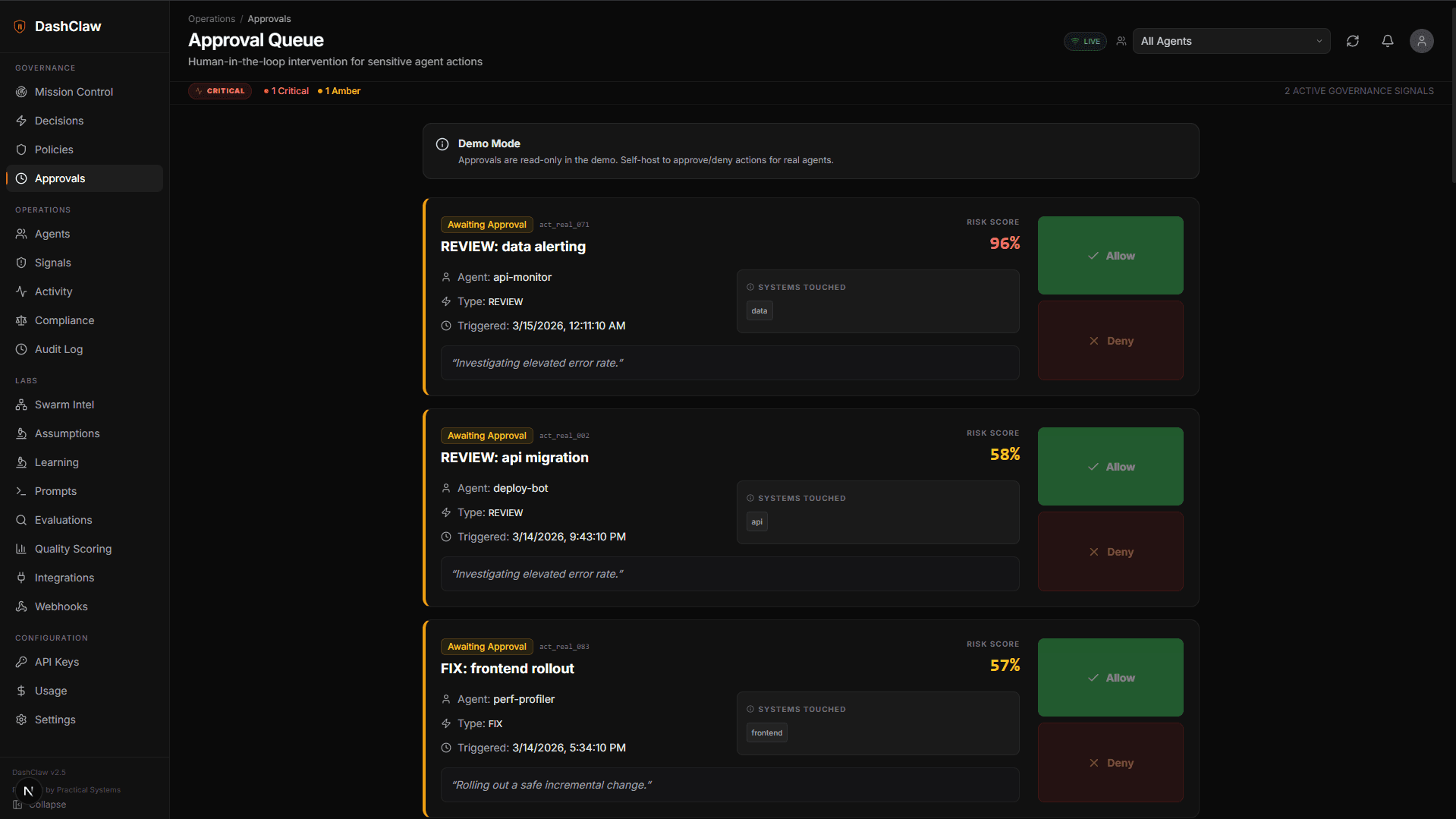The height and width of the screenshot is (819, 1456).
Task: Open Settings from the Configuration section
Action: [55, 720]
